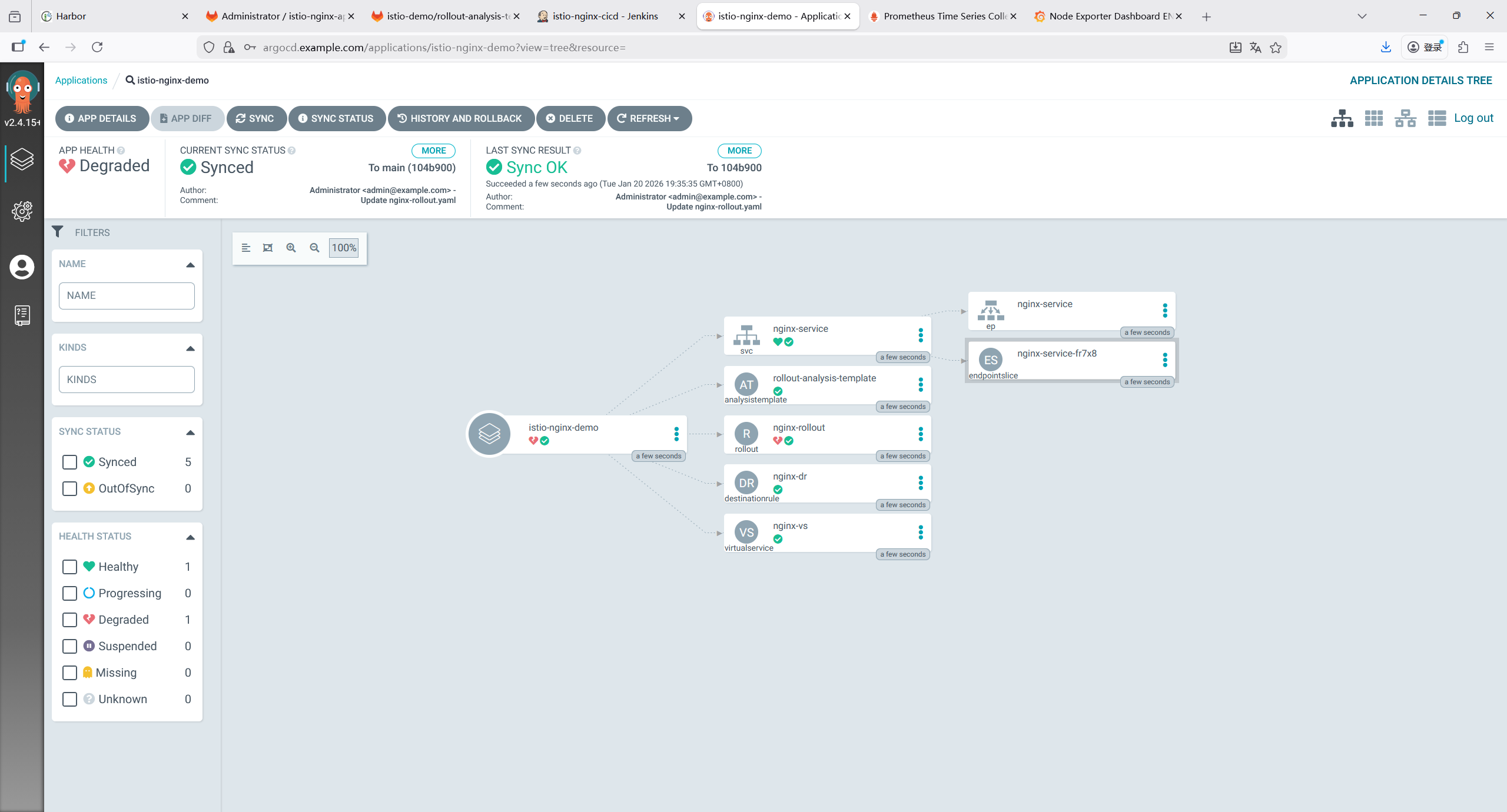This screenshot has width=1507, height=812.
Task: Enable the Degraded health filter
Action: pos(69,620)
